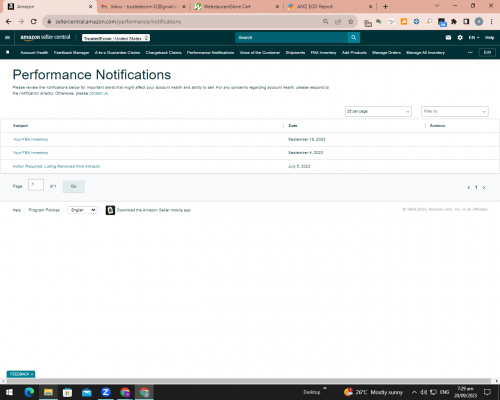Click the browser address bar URL
500x400 pixels.
[x=118, y=22]
